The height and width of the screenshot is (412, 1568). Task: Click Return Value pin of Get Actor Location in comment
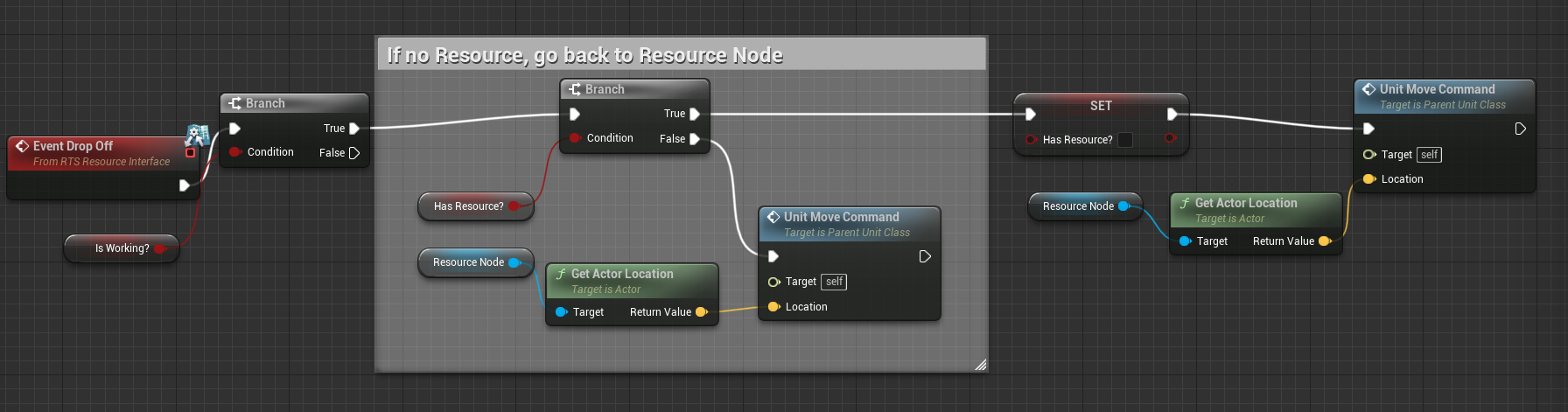click(x=701, y=312)
